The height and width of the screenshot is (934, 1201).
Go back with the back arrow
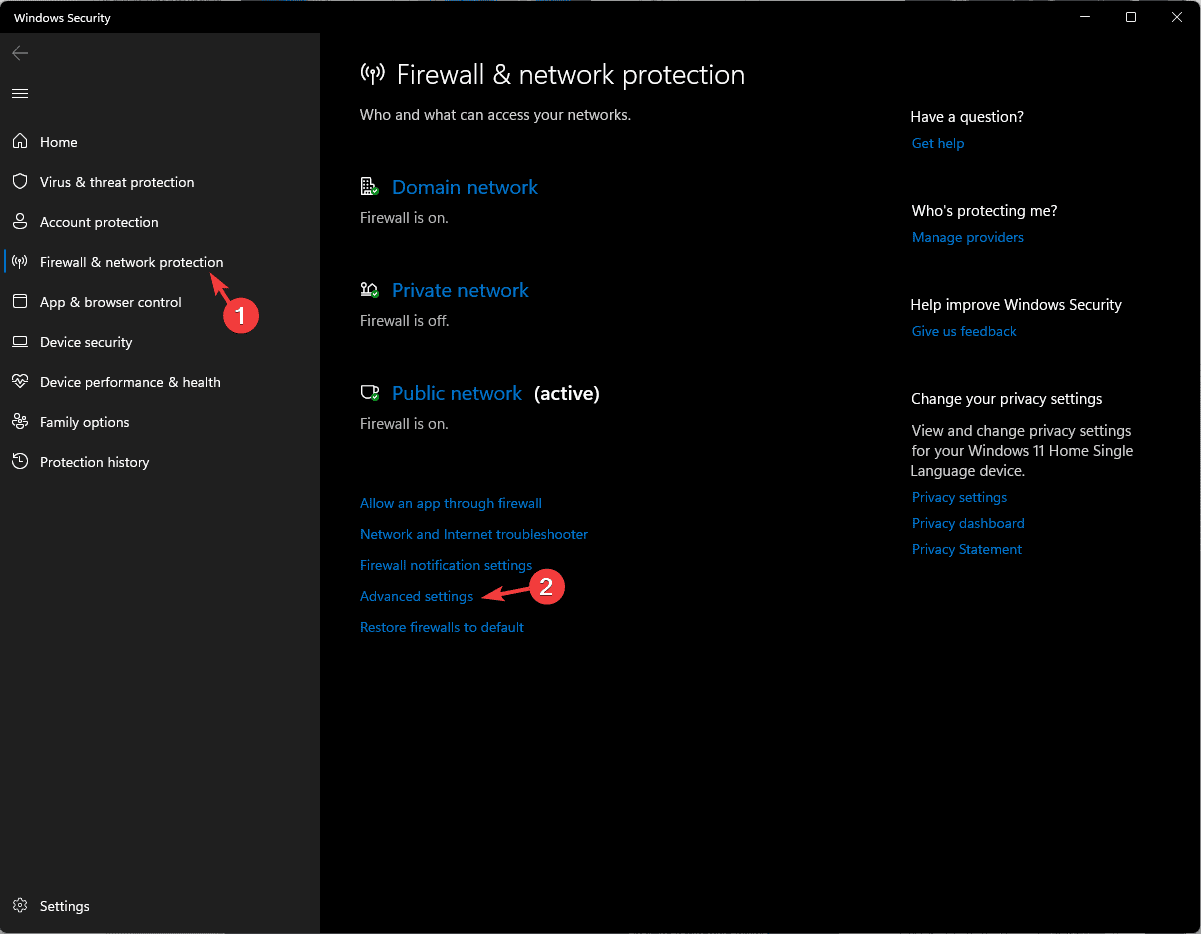tap(20, 53)
